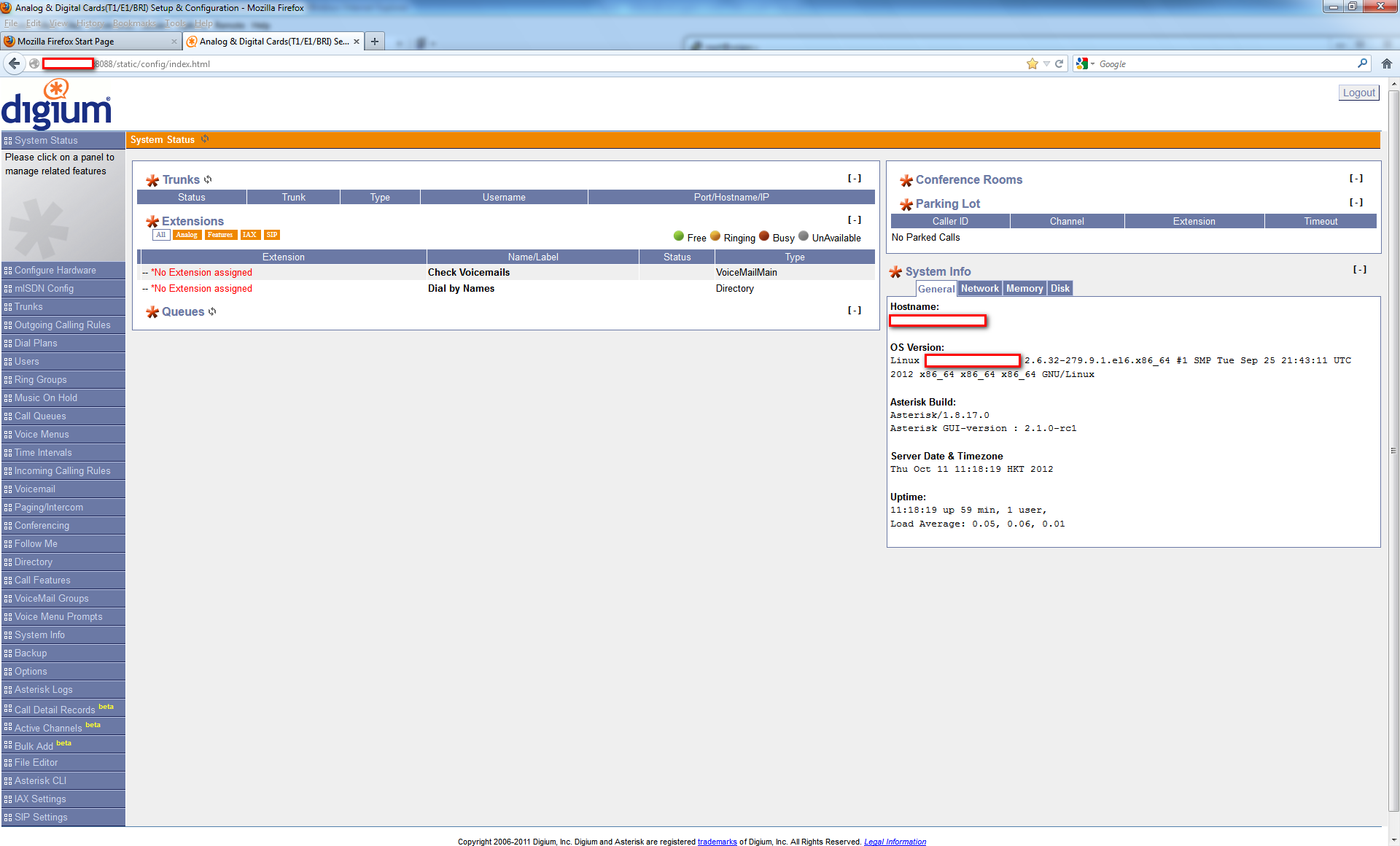Switch to Memory tab in System Info
This screenshot has width=1400, height=846.
point(1024,289)
